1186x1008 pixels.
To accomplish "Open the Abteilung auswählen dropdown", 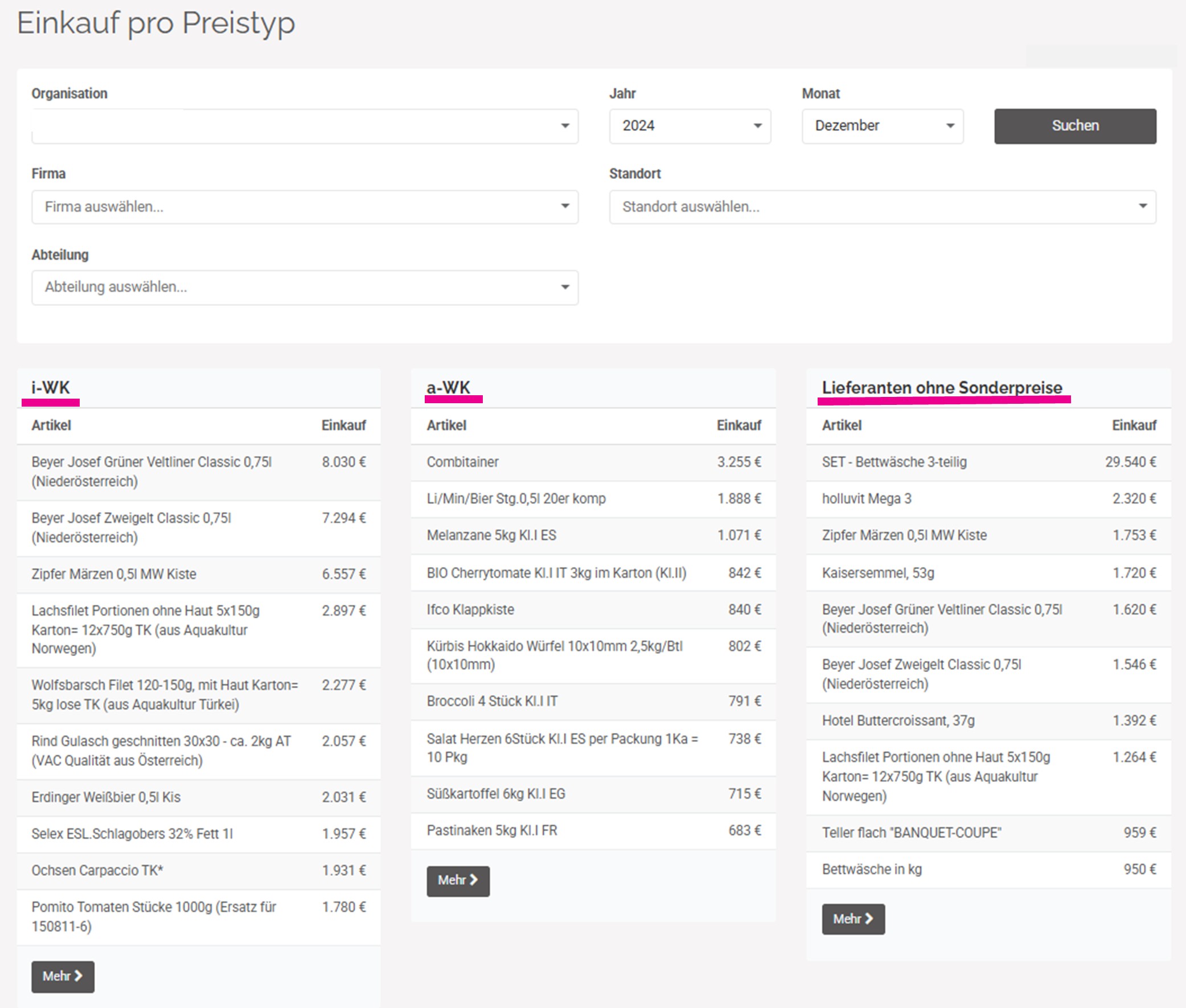I will [x=305, y=288].
